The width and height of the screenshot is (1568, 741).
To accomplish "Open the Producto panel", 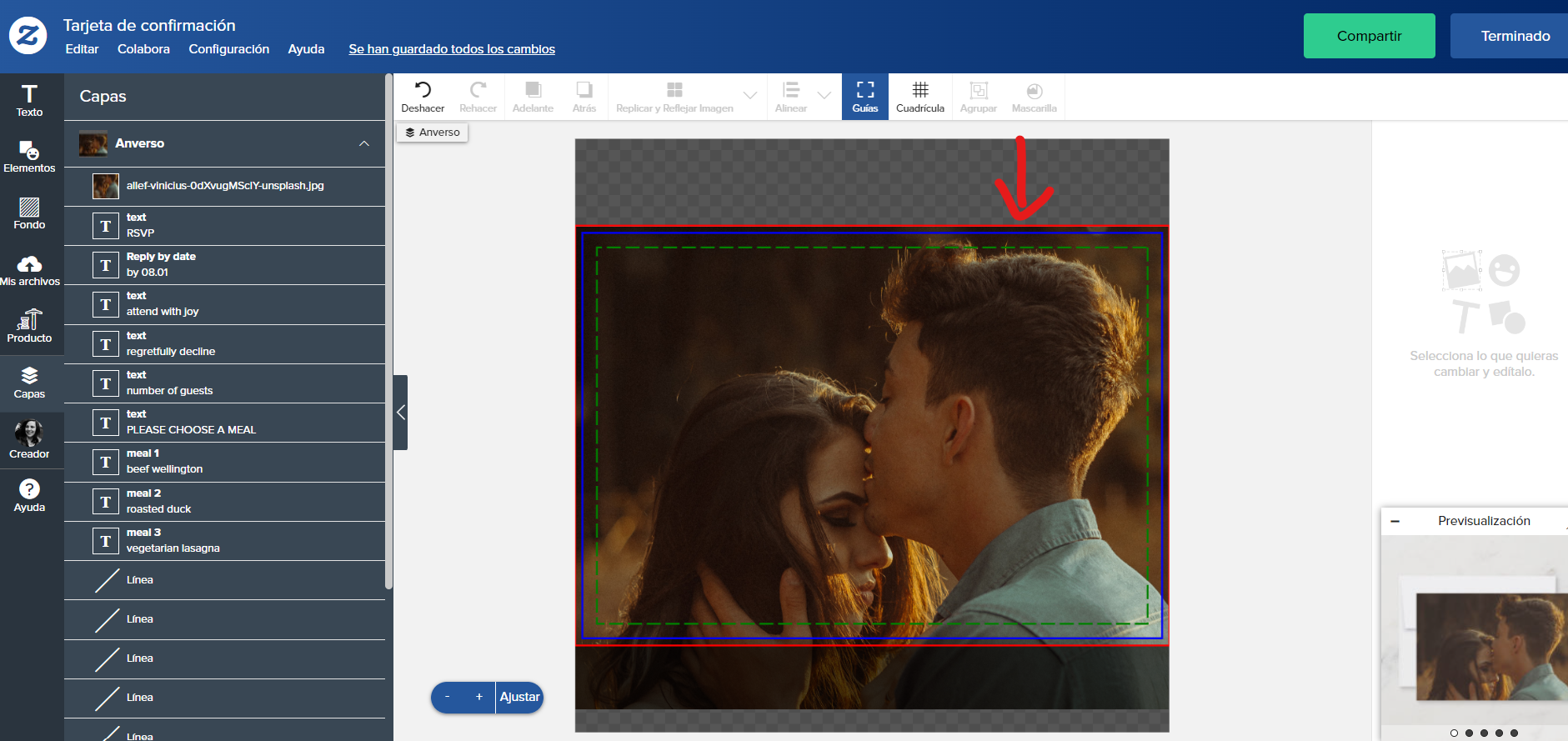I will (x=29, y=328).
